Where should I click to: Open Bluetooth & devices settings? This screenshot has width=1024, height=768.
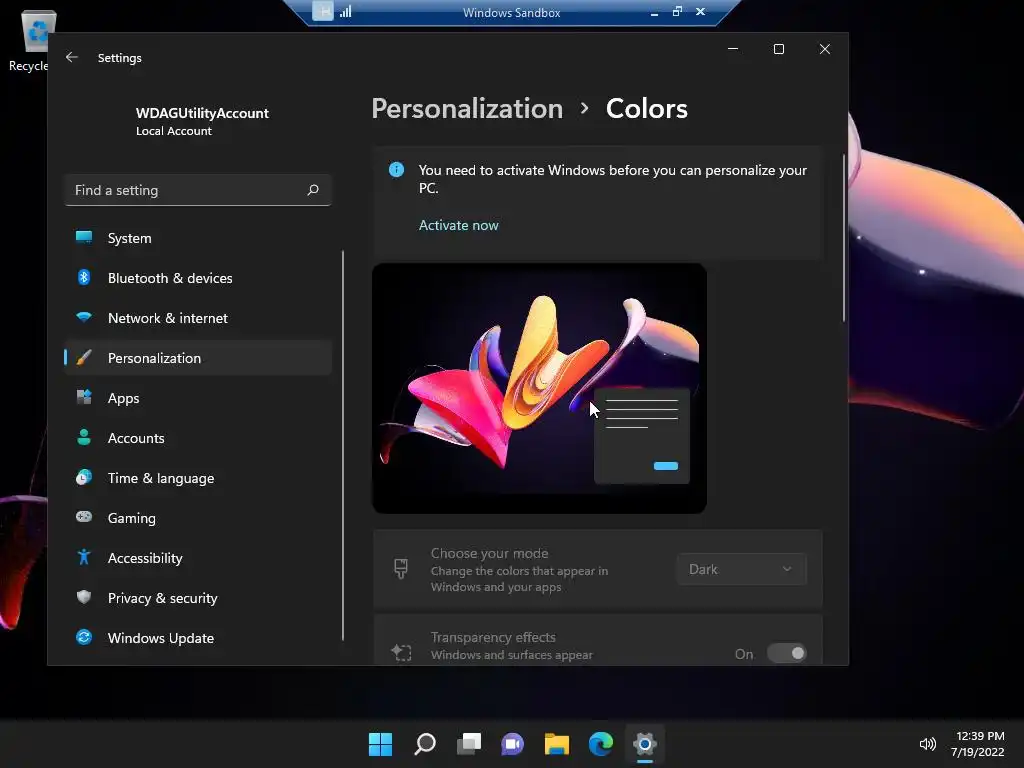coord(198,278)
